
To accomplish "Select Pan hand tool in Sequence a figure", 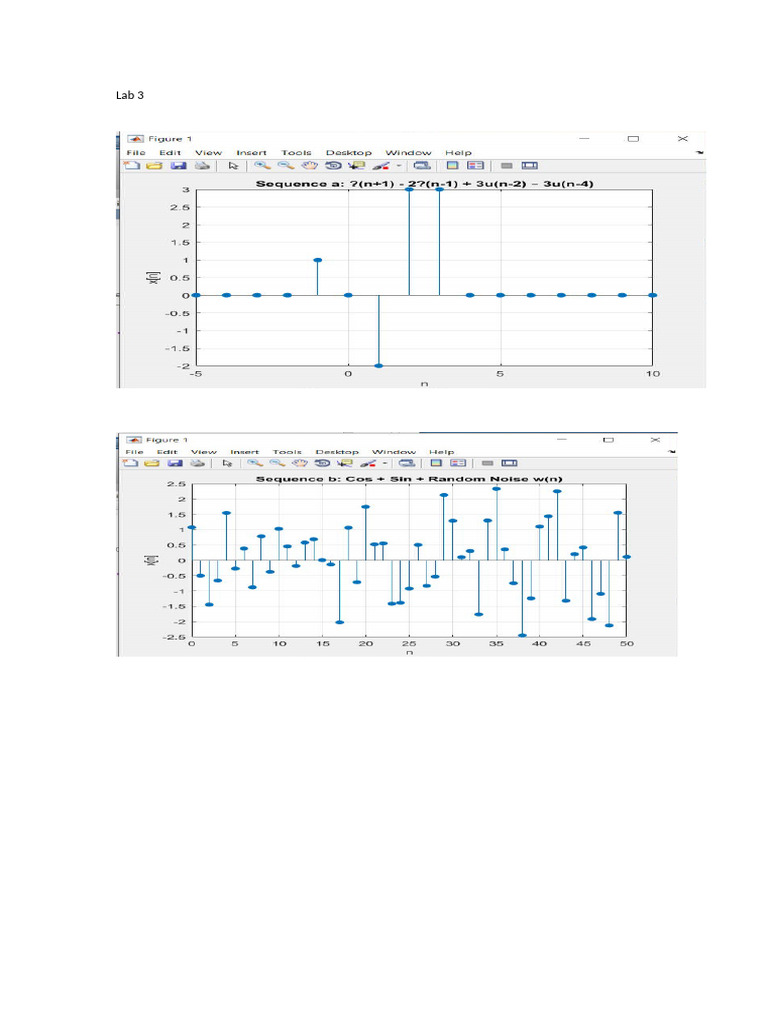I will pyautogui.click(x=310, y=166).
